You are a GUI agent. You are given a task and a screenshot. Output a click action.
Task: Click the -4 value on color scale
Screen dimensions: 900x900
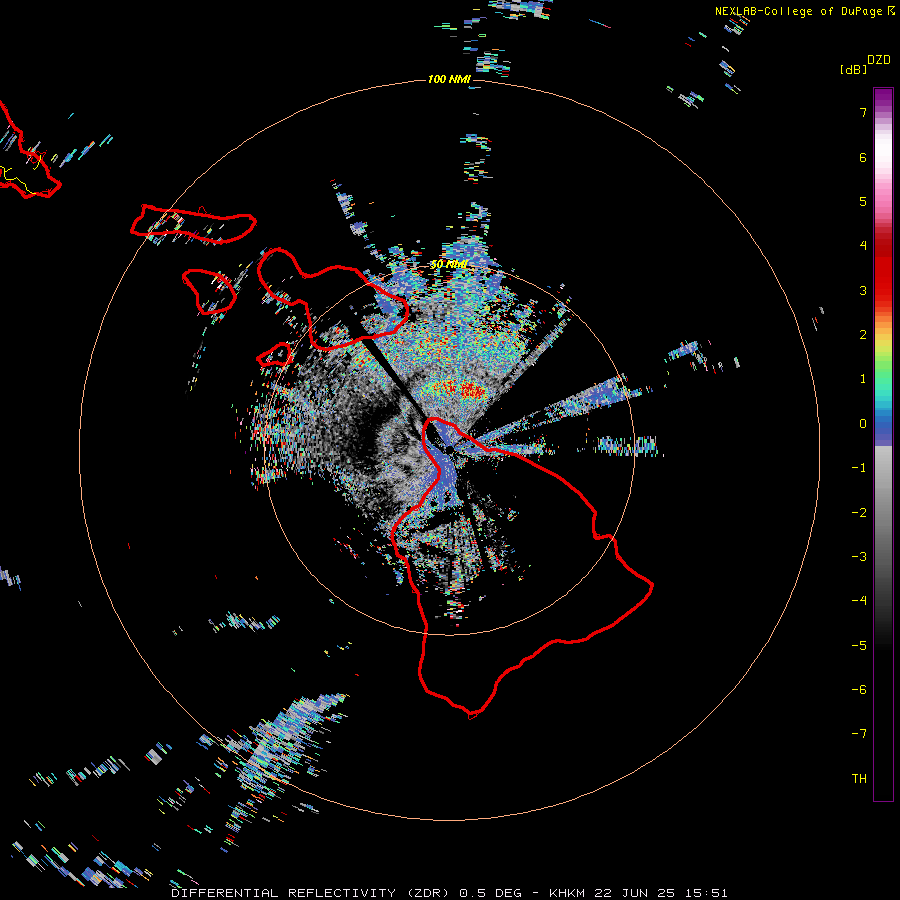[x=859, y=601]
